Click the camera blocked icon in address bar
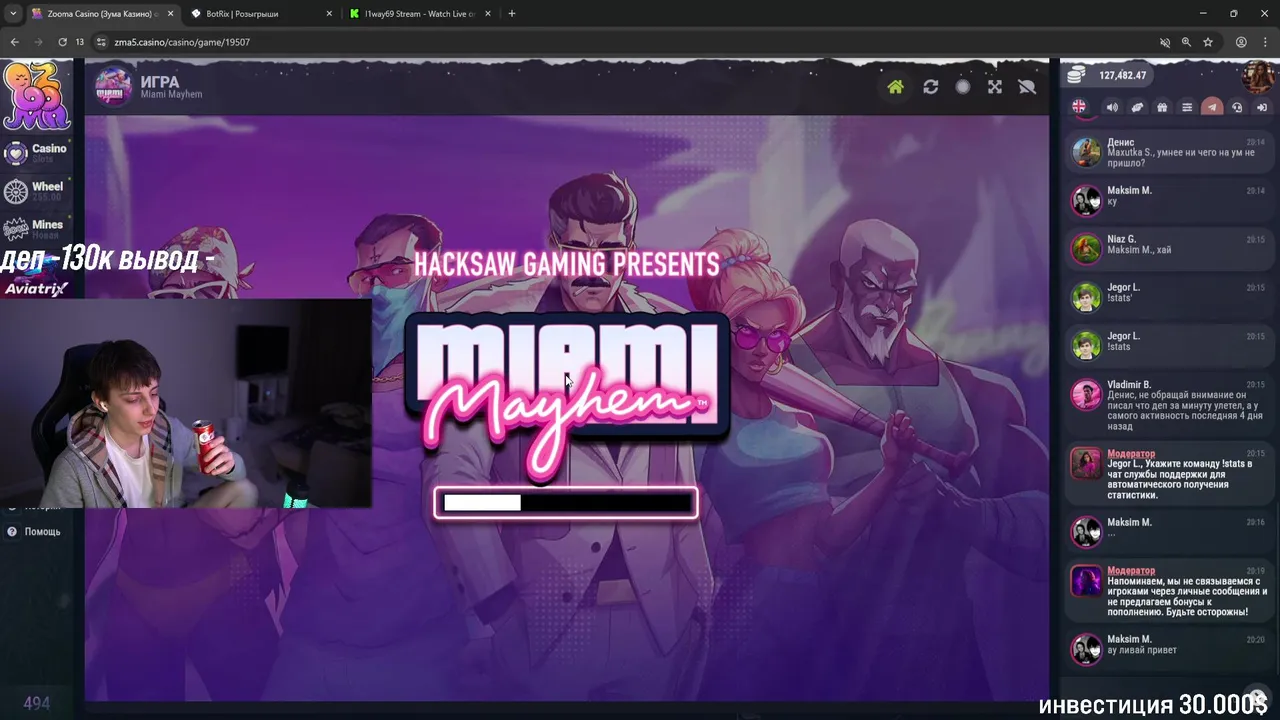1280x720 pixels. pos(1165,42)
